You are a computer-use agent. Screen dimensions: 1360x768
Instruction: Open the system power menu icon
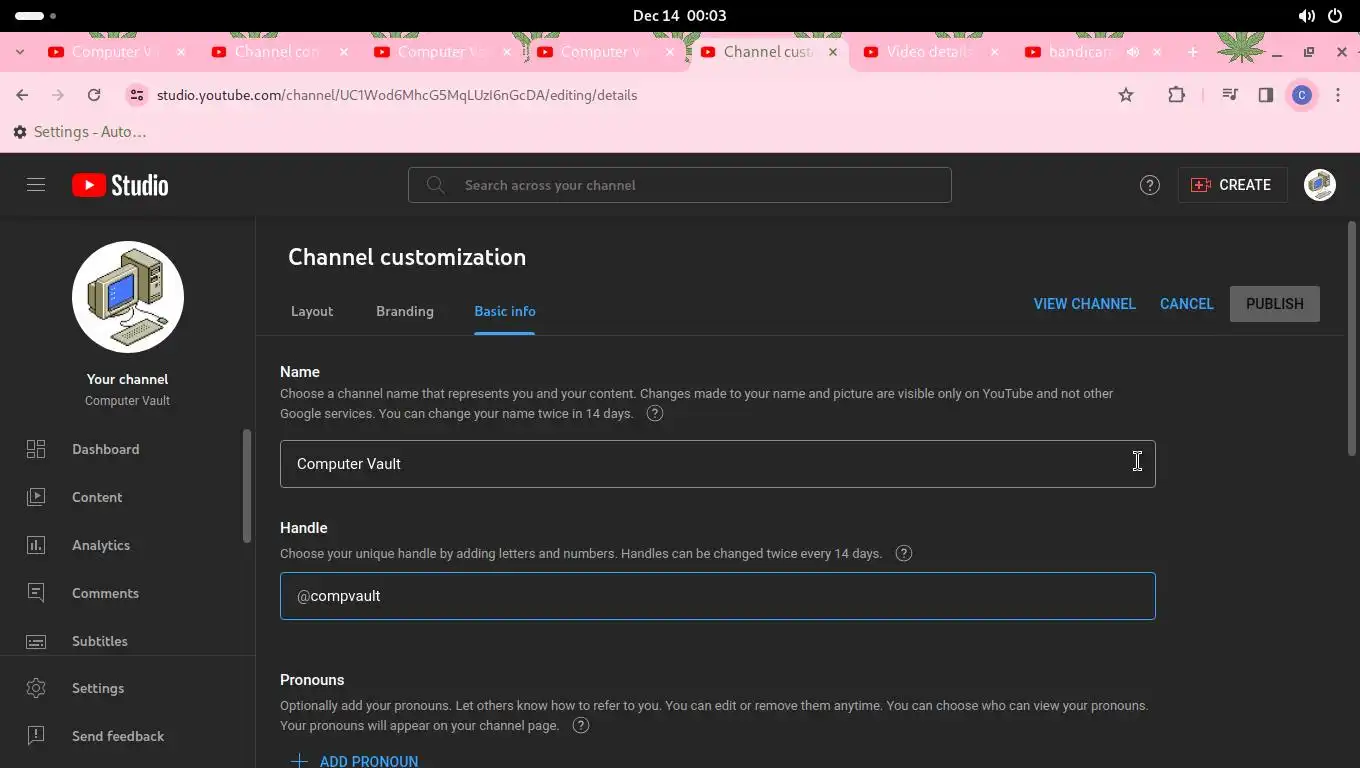pyautogui.click(x=1335, y=16)
